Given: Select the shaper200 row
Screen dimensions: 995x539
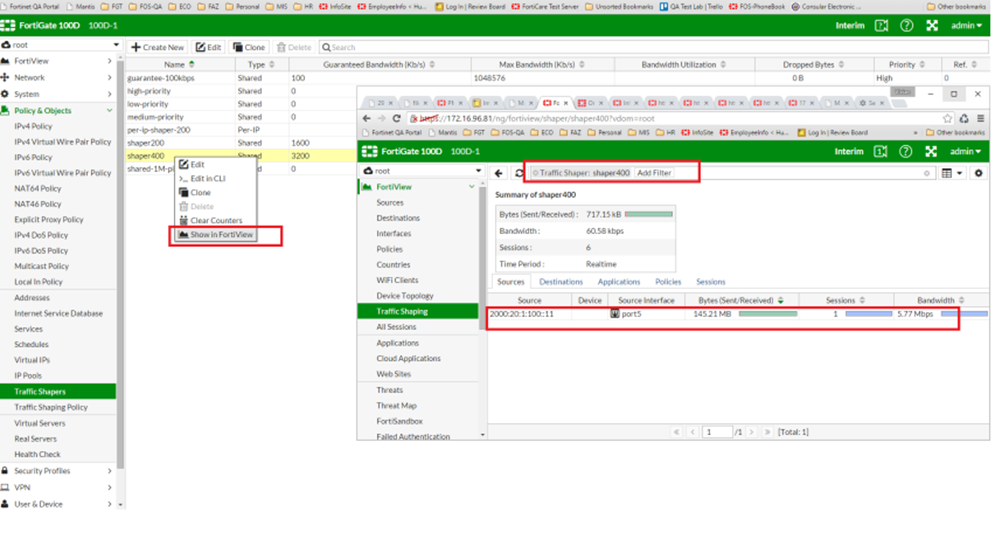Looking at the screenshot, I should (x=241, y=143).
